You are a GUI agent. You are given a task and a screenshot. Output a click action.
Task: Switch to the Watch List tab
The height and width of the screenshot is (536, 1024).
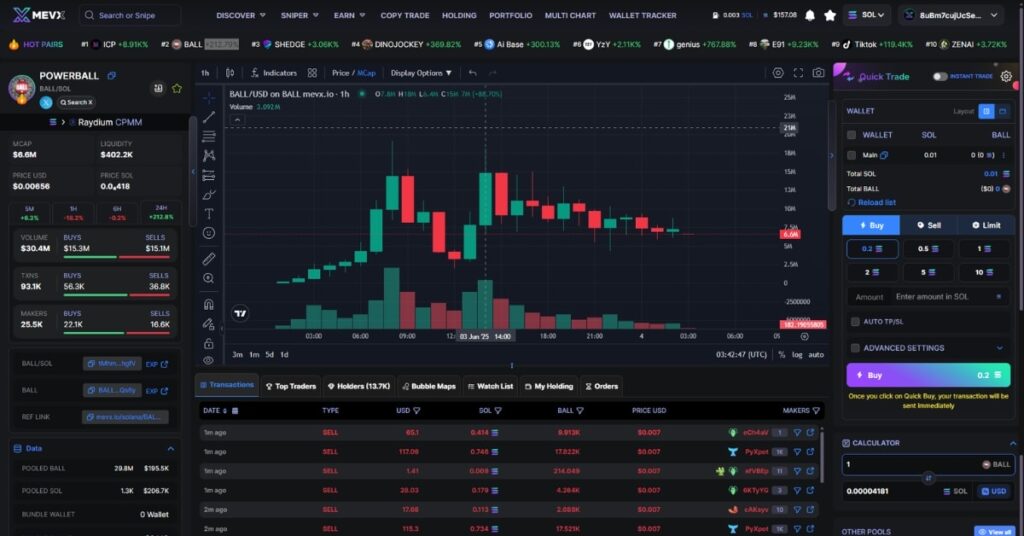pos(490,386)
